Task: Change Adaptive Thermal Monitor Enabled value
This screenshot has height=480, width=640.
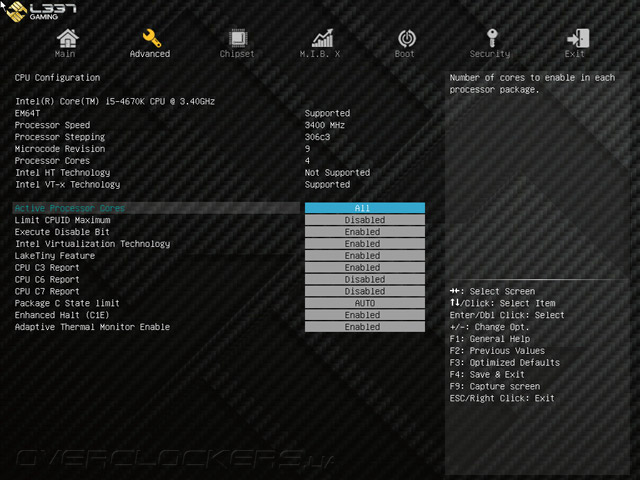Action: pyautogui.click(x=365, y=327)
